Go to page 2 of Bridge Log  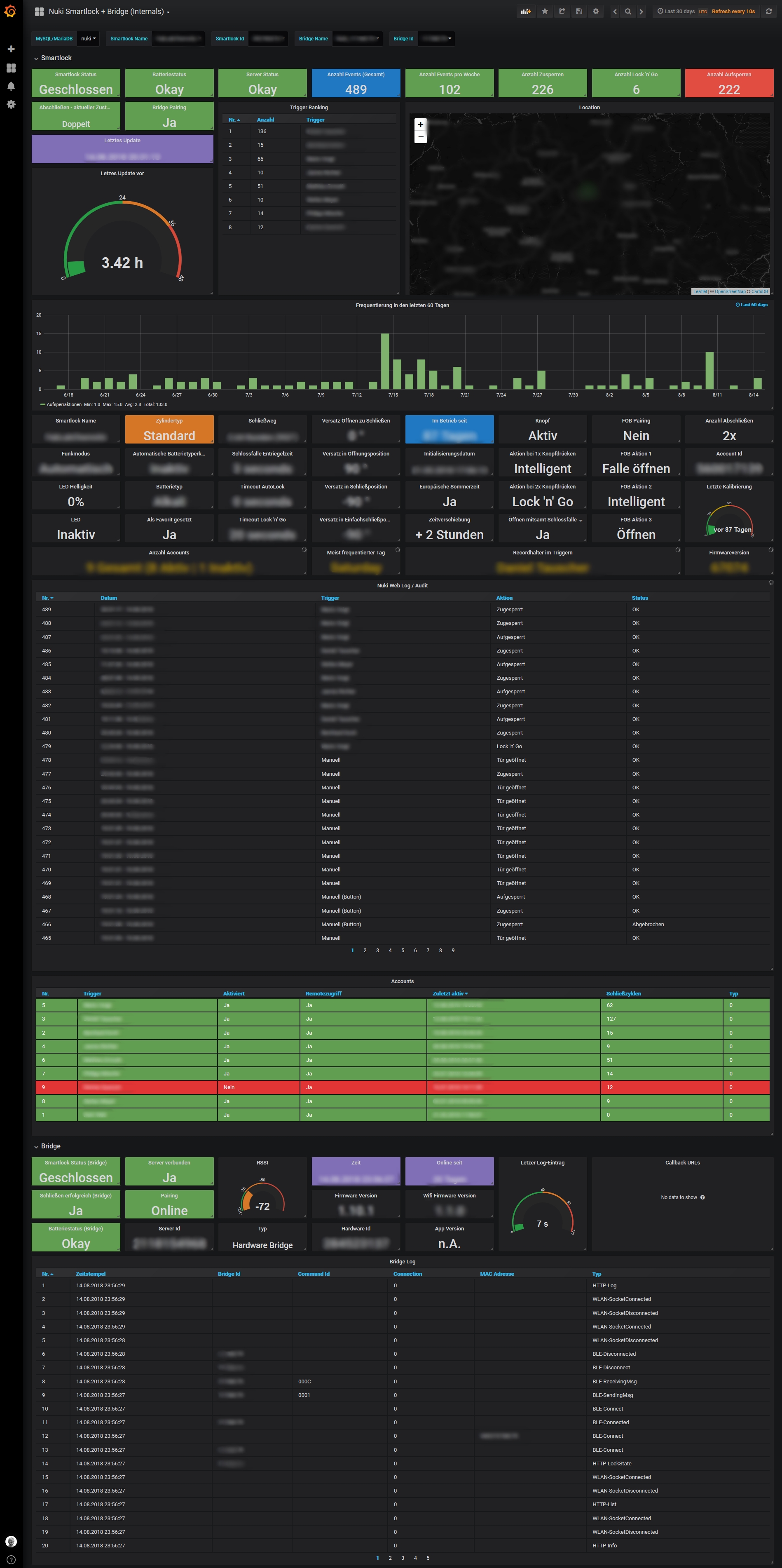coord(390,1558)
